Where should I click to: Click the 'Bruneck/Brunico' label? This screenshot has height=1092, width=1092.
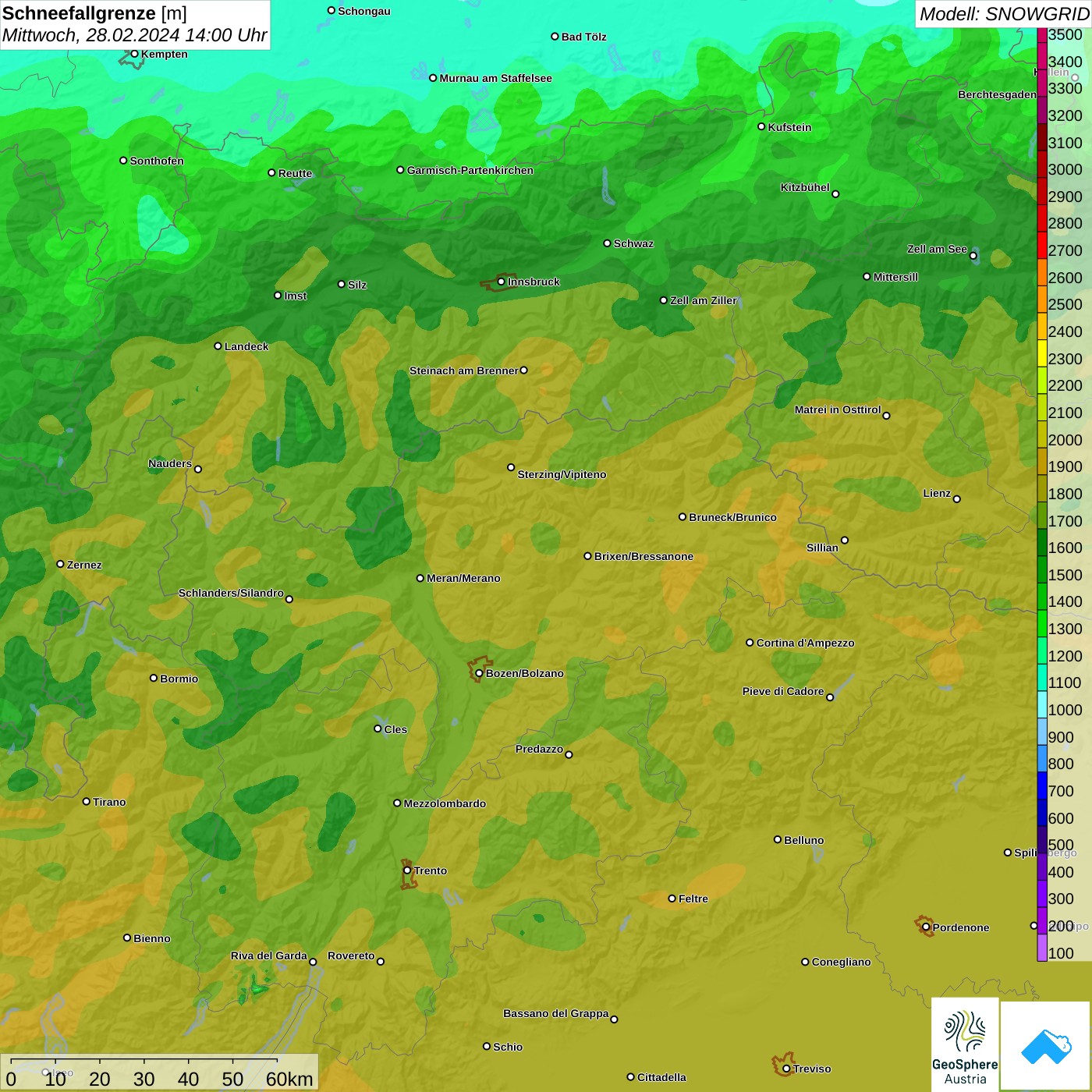[x=732, y=517]
